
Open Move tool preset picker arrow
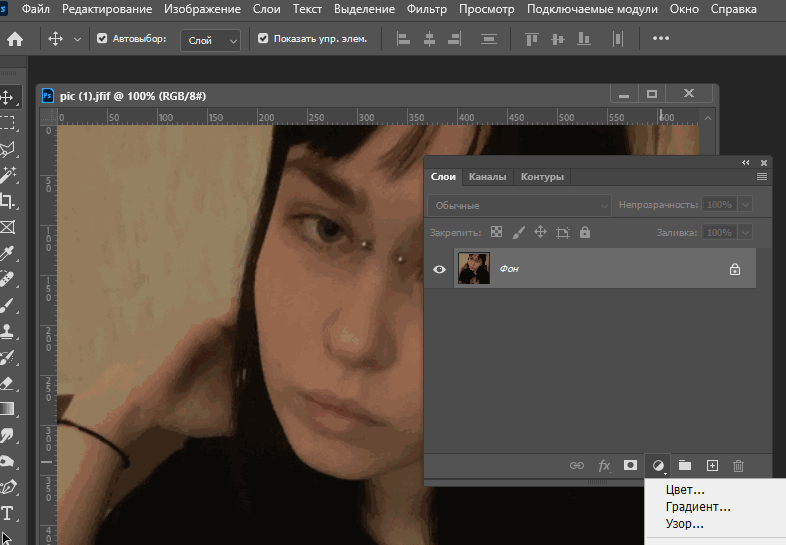click(77, 39)
